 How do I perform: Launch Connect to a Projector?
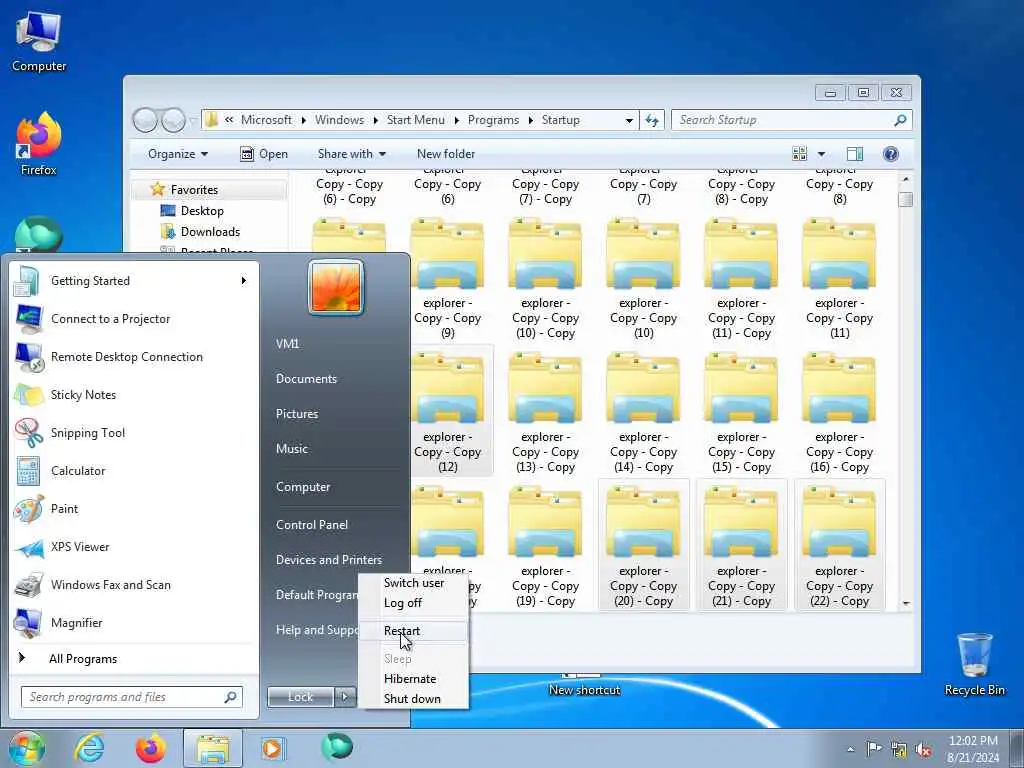click(x=135, y=319)
